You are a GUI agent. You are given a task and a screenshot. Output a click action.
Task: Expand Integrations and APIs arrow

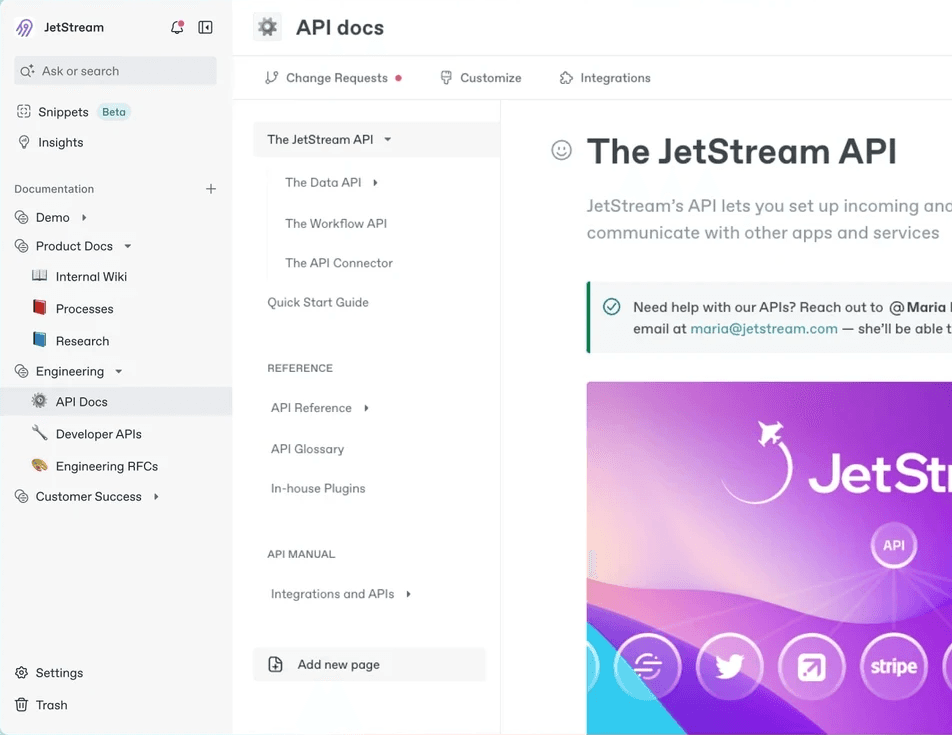[409, 594]
